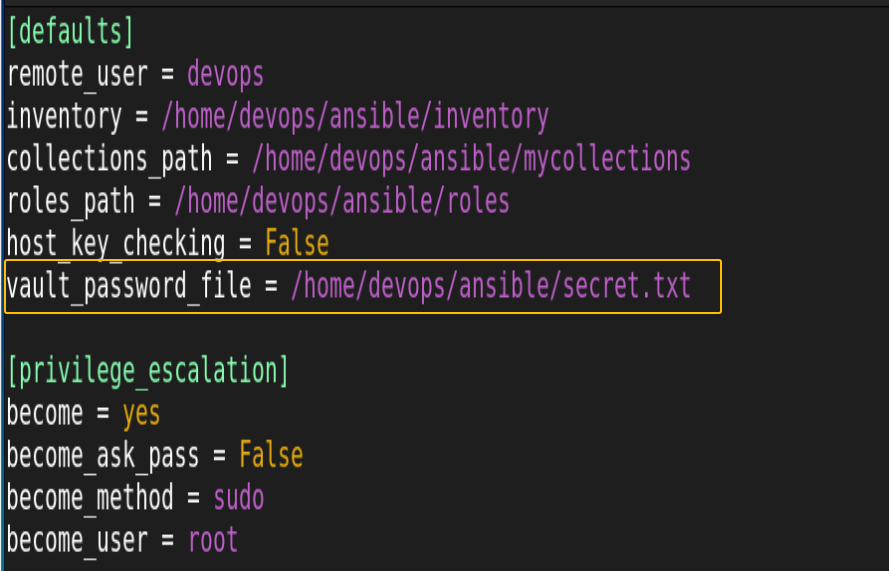Click the /home/devops/ansible/secret.txt path
This screenshot has height=571, width=889.
tap(491, 286)
